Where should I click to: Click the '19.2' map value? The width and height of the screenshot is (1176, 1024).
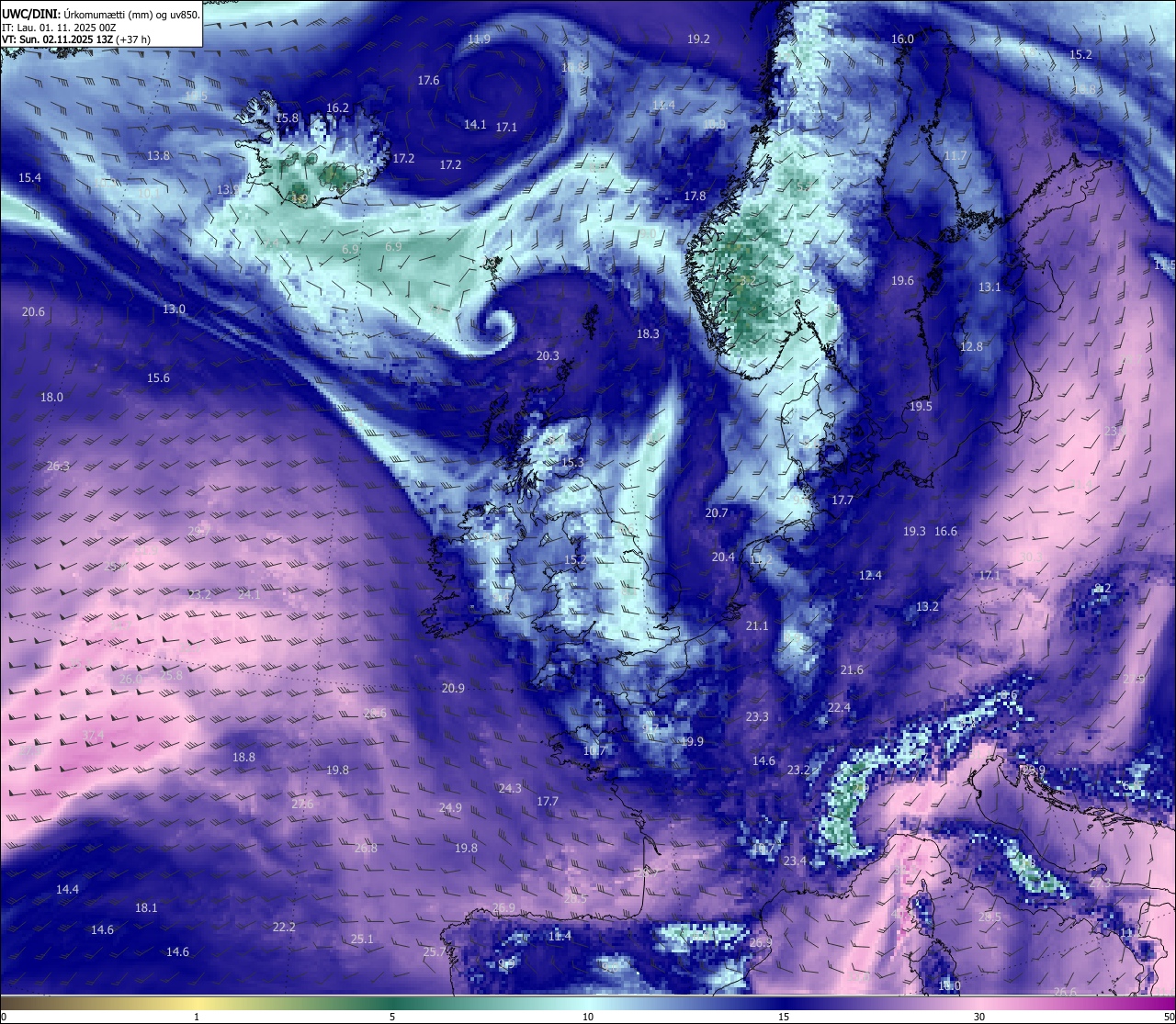click(x=698, y=39)
